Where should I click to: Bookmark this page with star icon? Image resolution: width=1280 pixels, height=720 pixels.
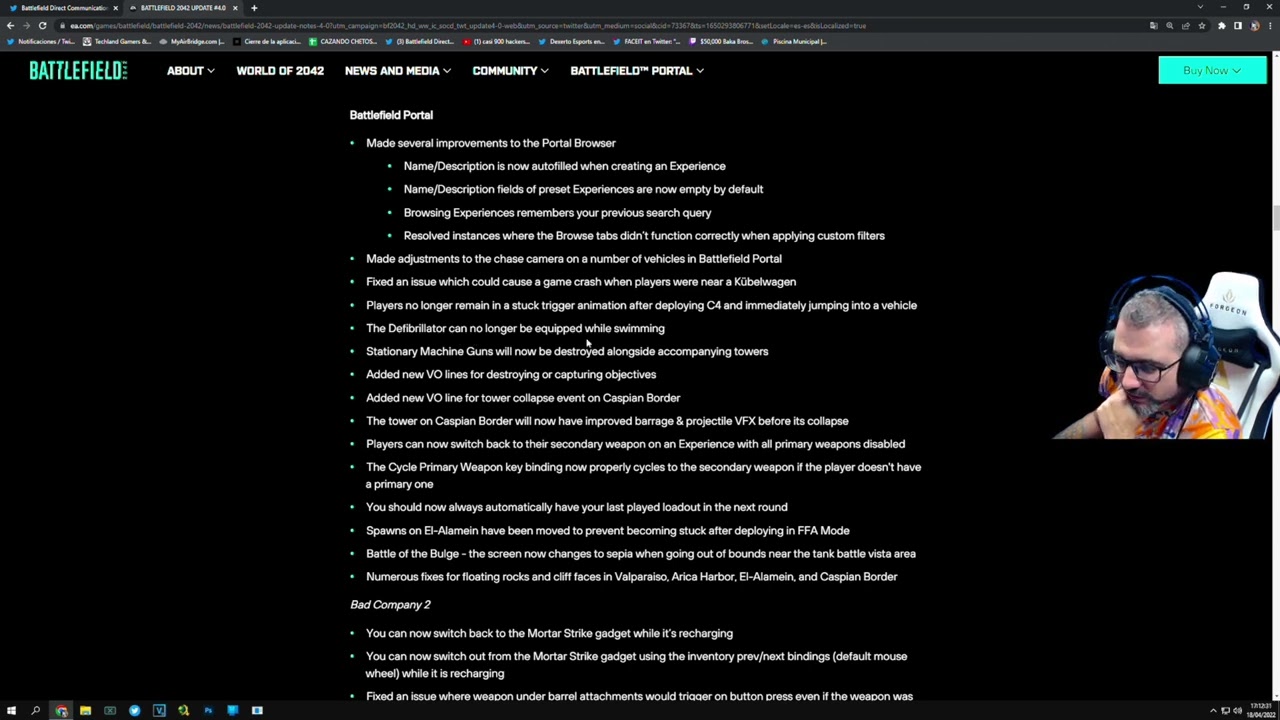point(1202,25)
